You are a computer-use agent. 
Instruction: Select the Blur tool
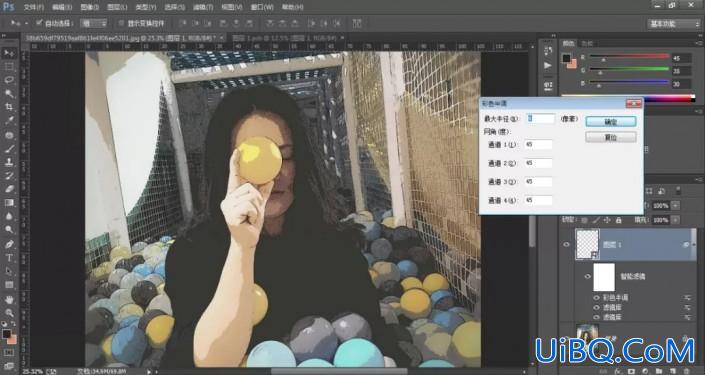pos(9,216)
